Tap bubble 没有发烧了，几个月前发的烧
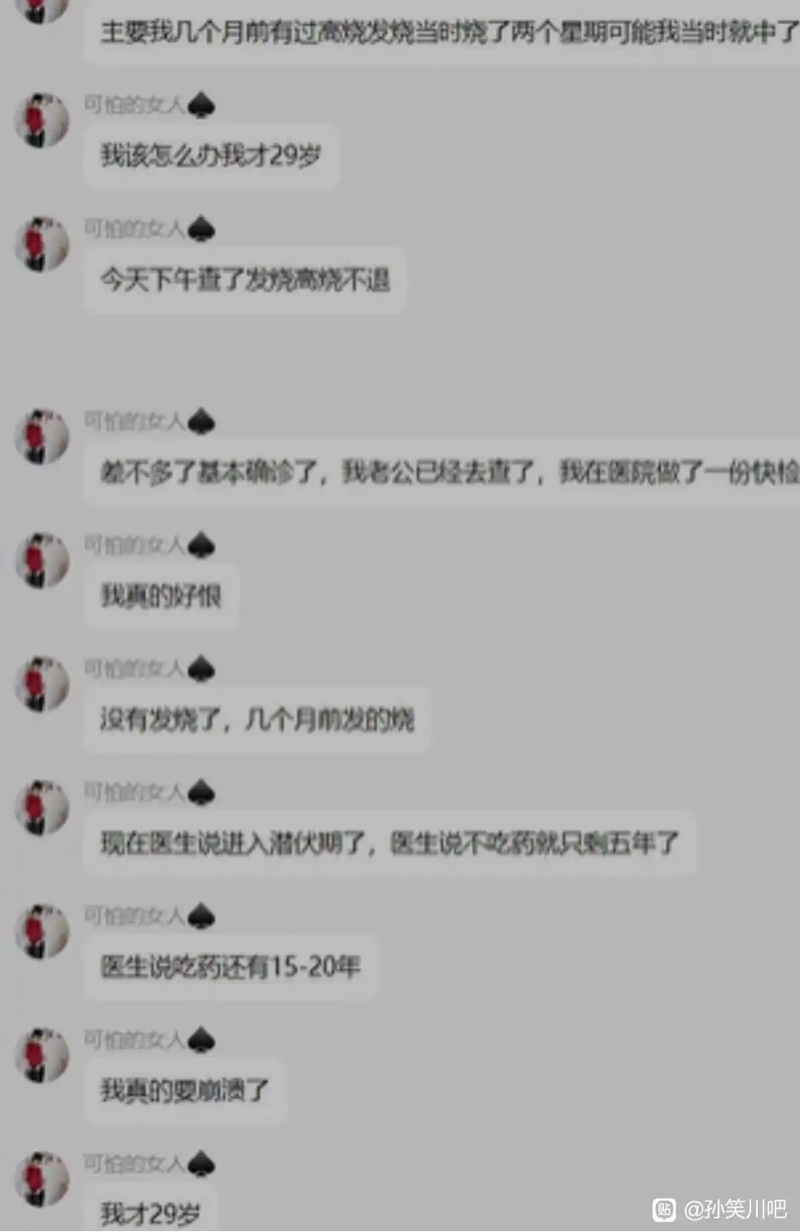The width and height of the screenshot is (800, 1232). (257, 720)
